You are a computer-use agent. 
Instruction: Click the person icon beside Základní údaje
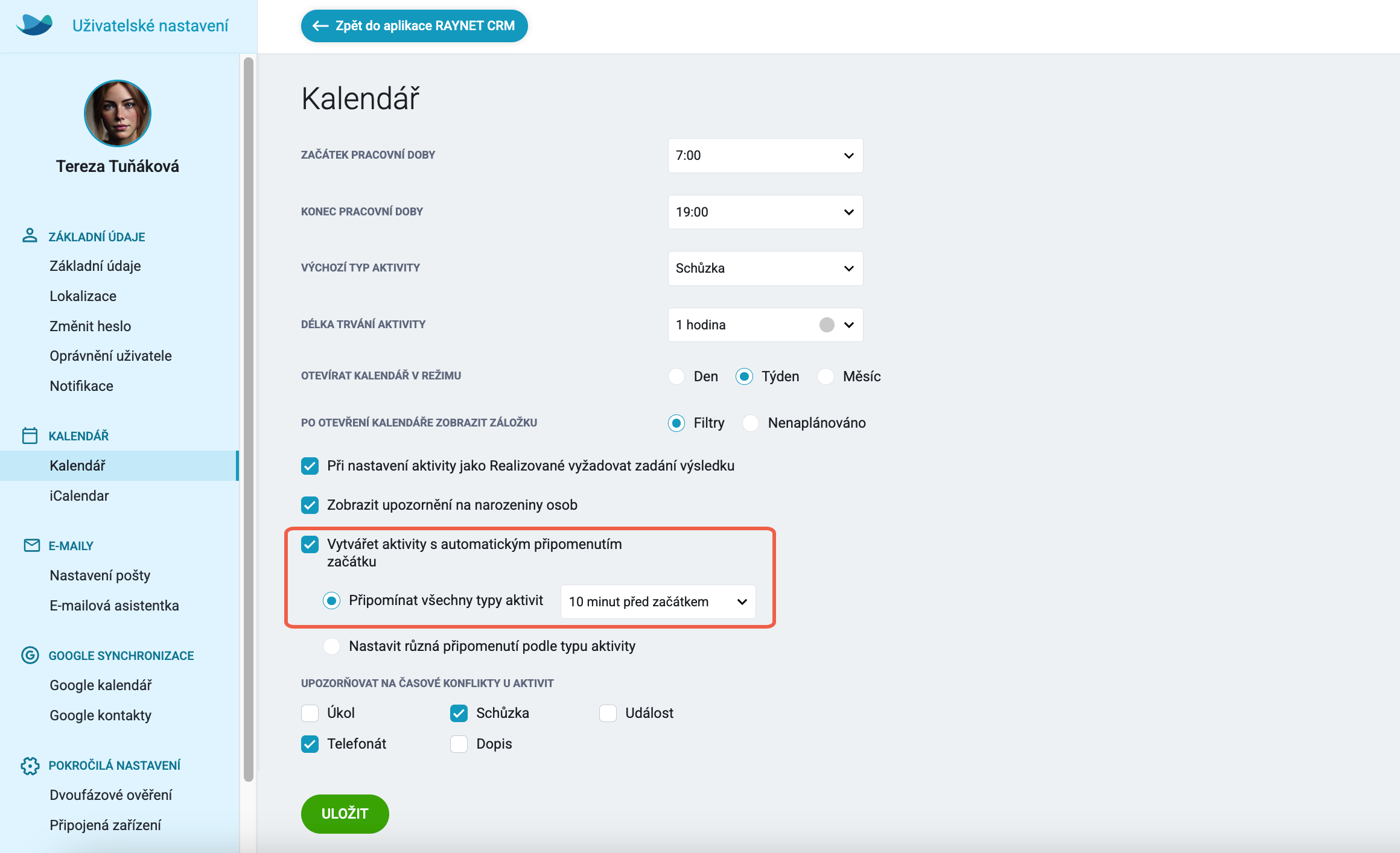point(30,236)
